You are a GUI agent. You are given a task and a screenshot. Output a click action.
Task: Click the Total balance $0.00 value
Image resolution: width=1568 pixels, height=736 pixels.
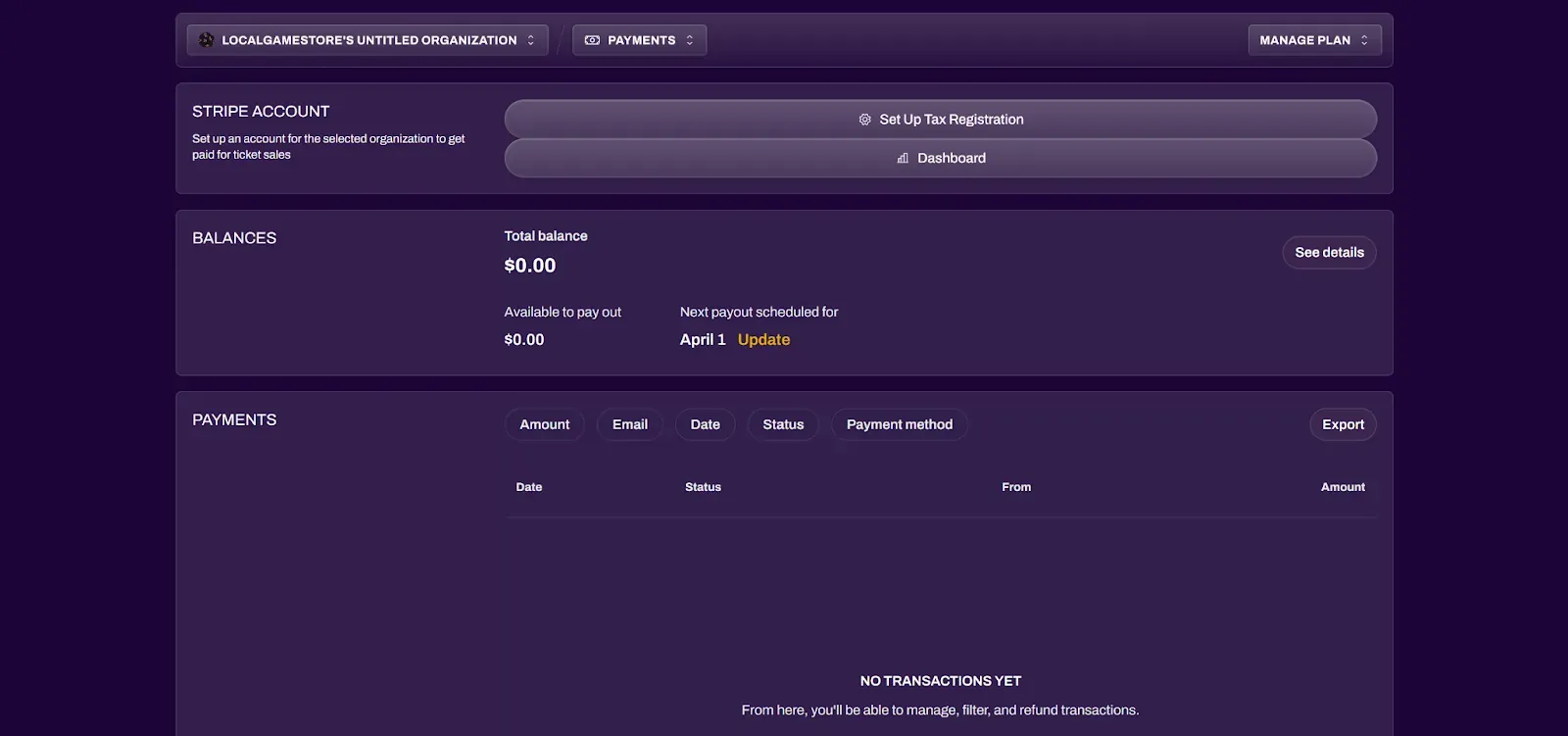point(530,266)
